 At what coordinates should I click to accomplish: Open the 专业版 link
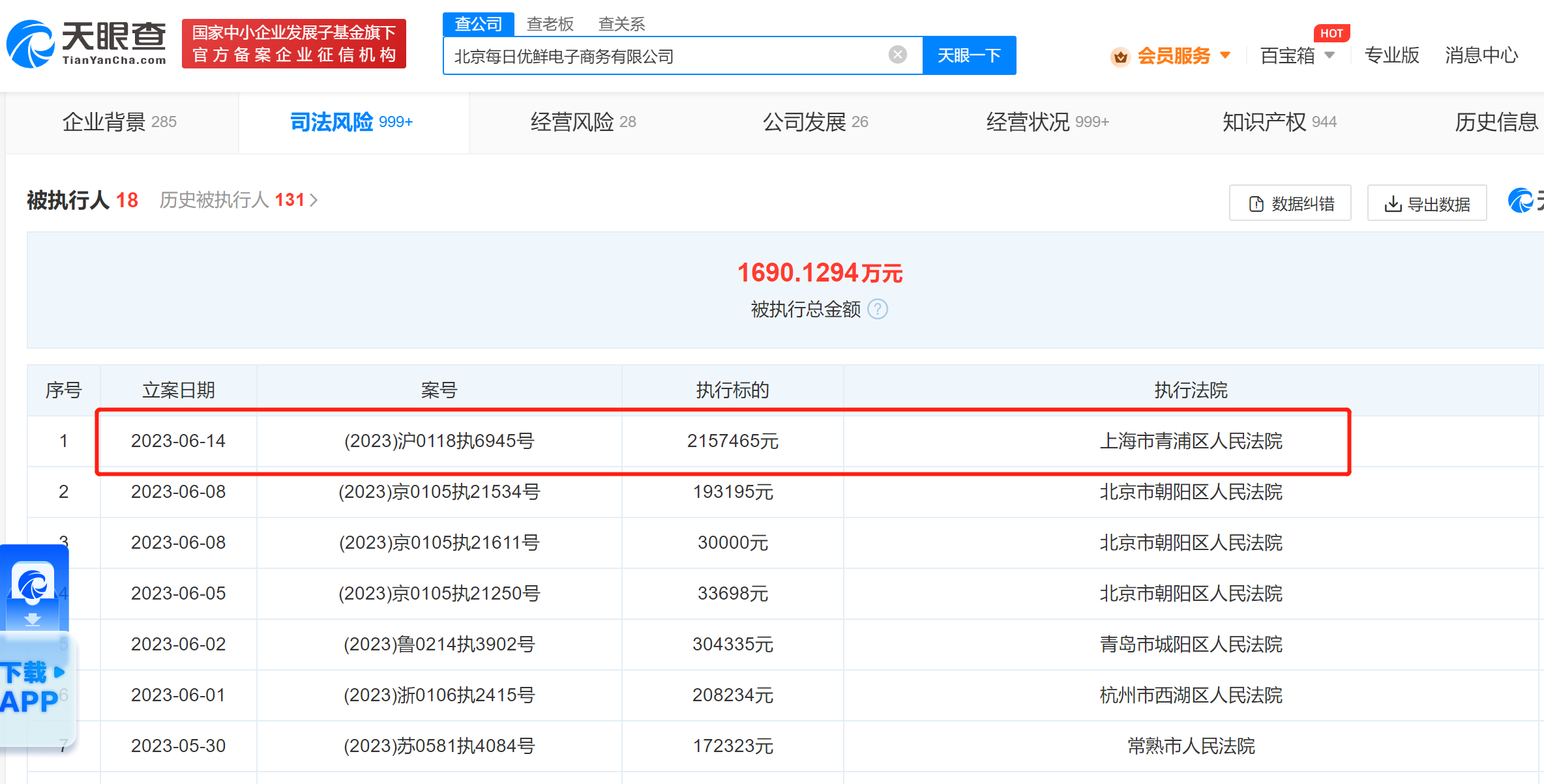pyautogui.click(x=1391, y=56)
